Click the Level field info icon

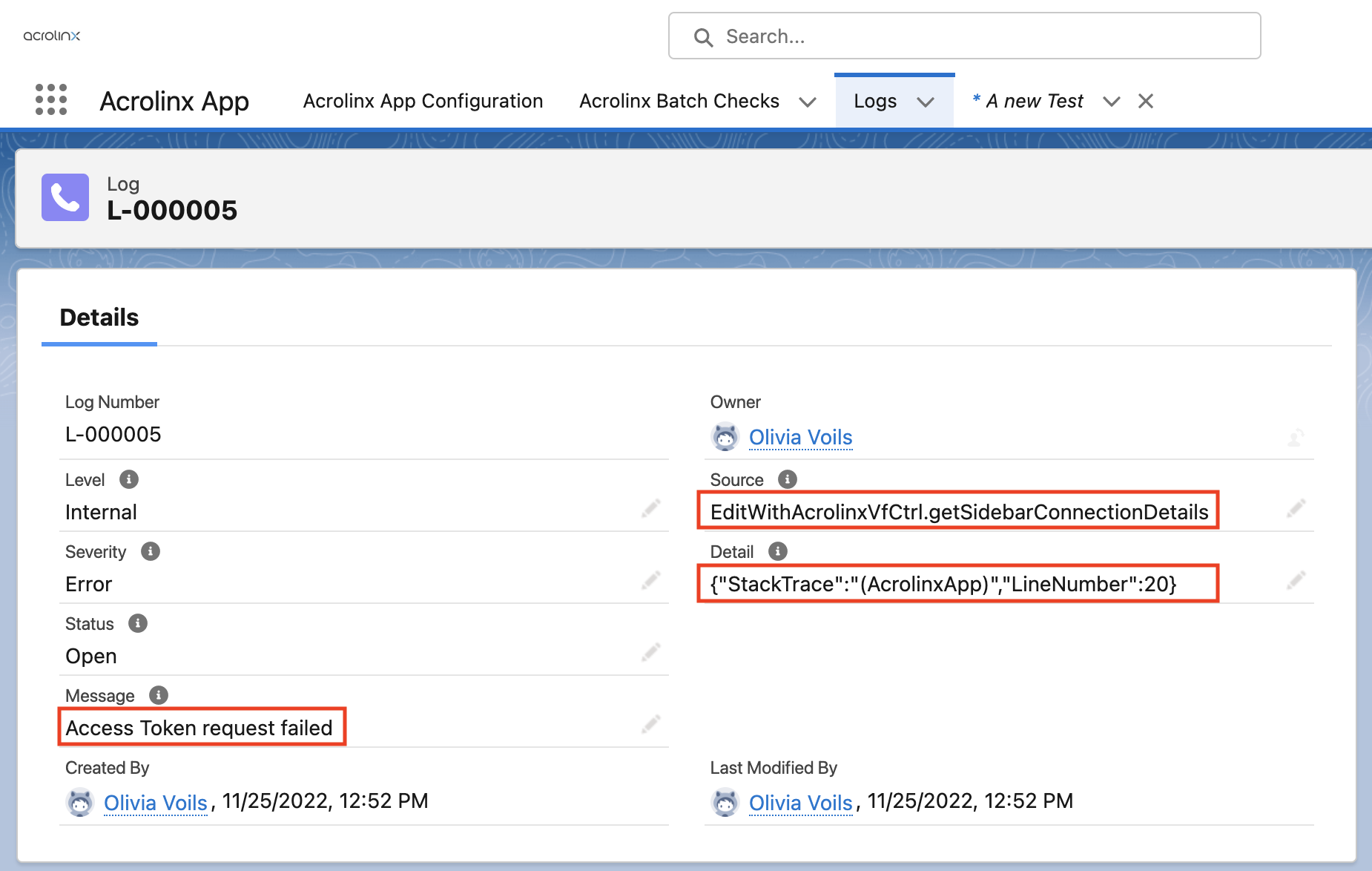tap(129, 479)
